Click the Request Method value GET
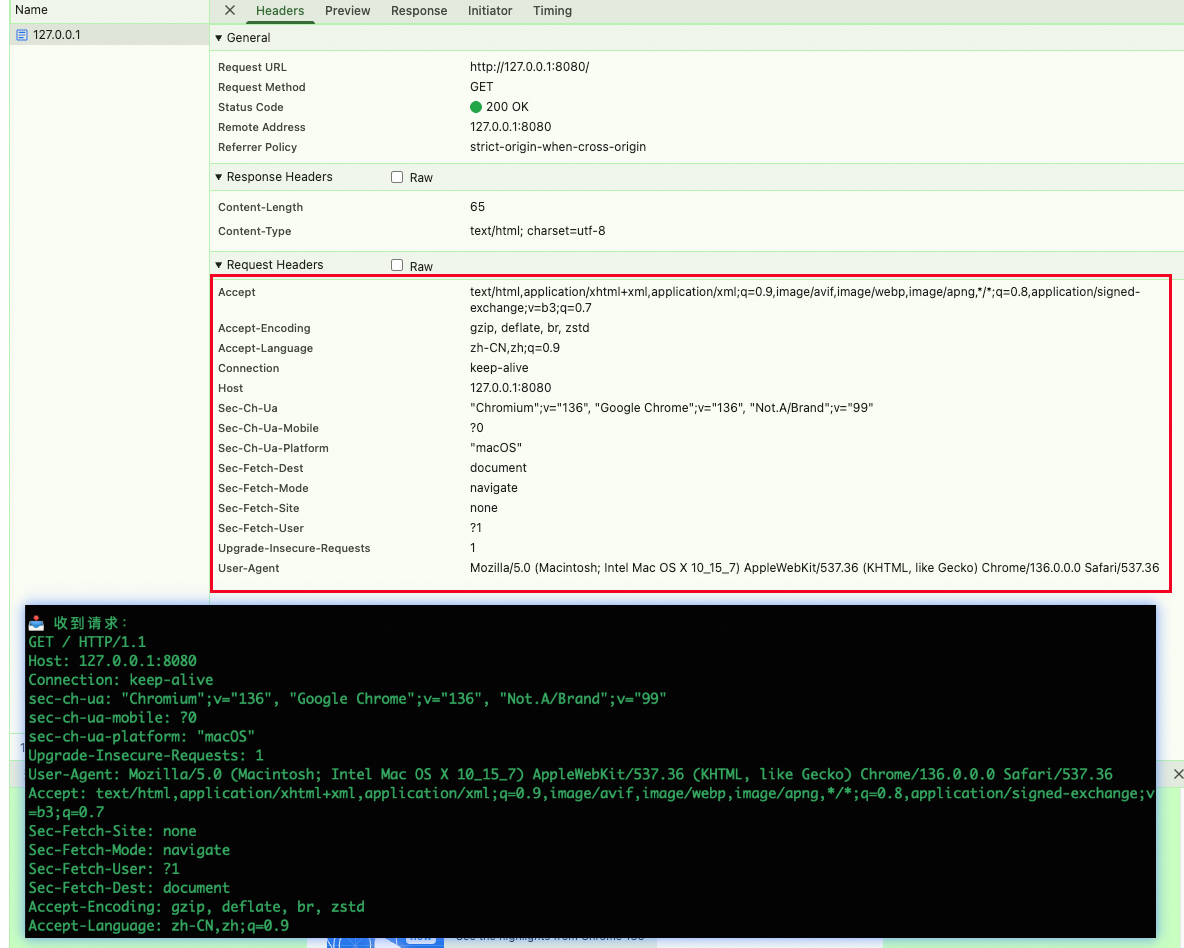Screen dimensions: 1184x948 tap(482, 87)
